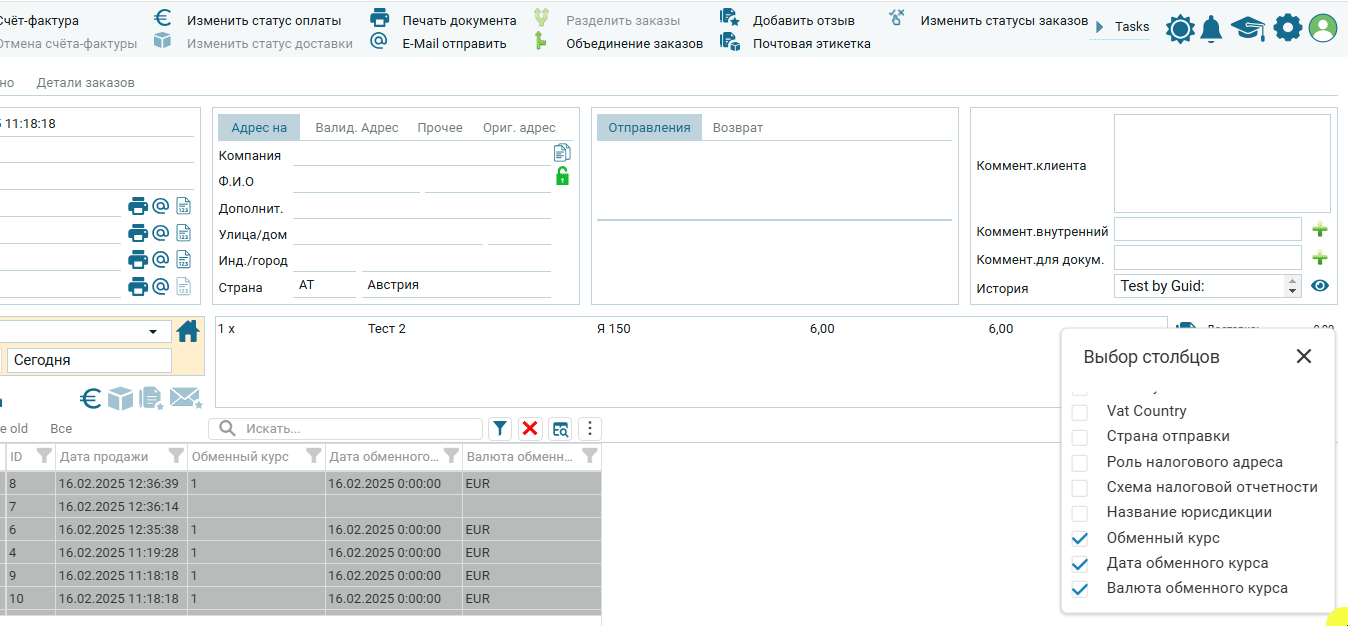Open the graduation cap training icon
The image size is (1348, 626).
coord(1247,29)
